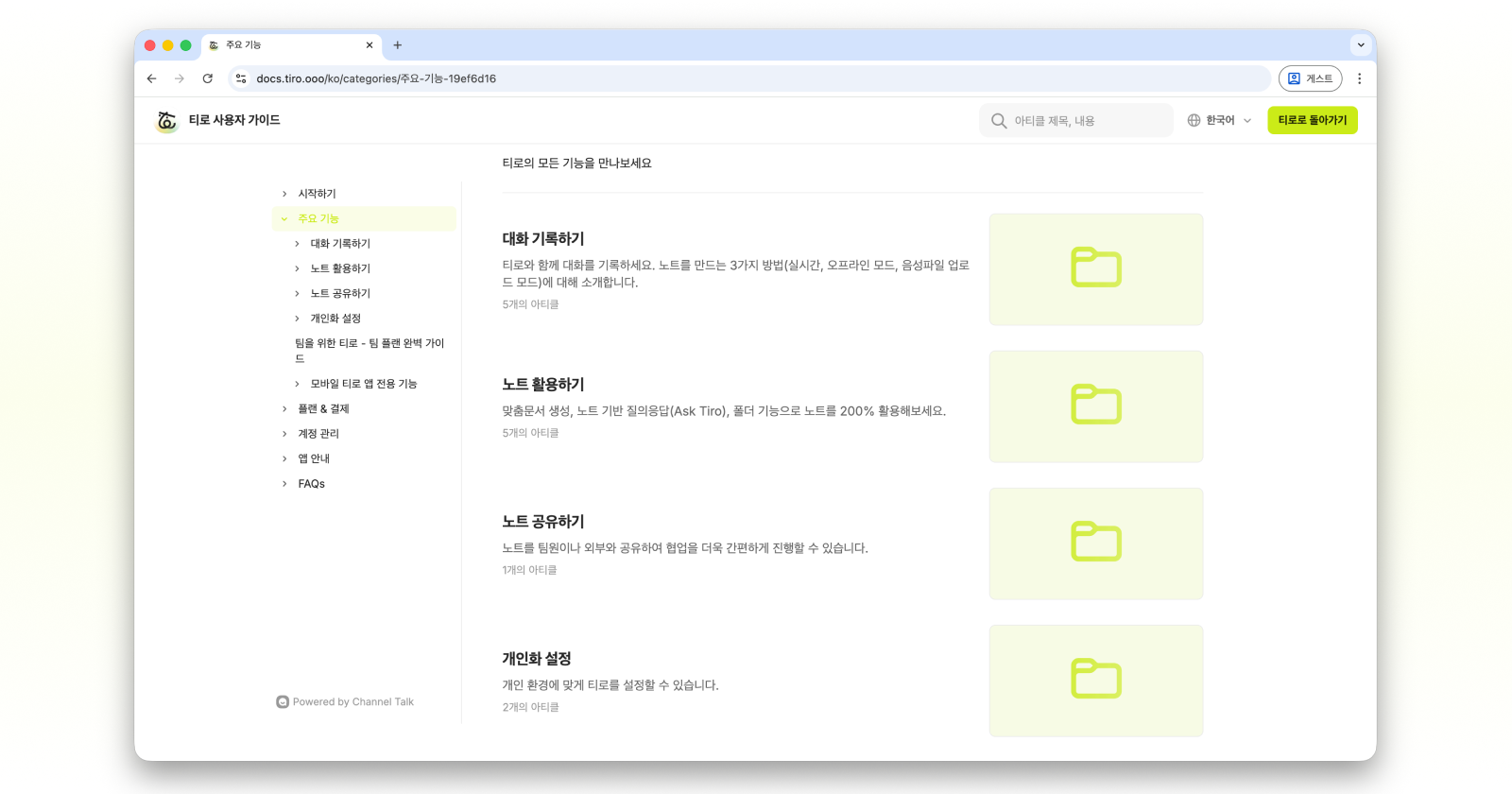Close the 주요 기능 browser tab
Screen dimensions: 1512x794
pyautogui.click(x=369, y=45)
